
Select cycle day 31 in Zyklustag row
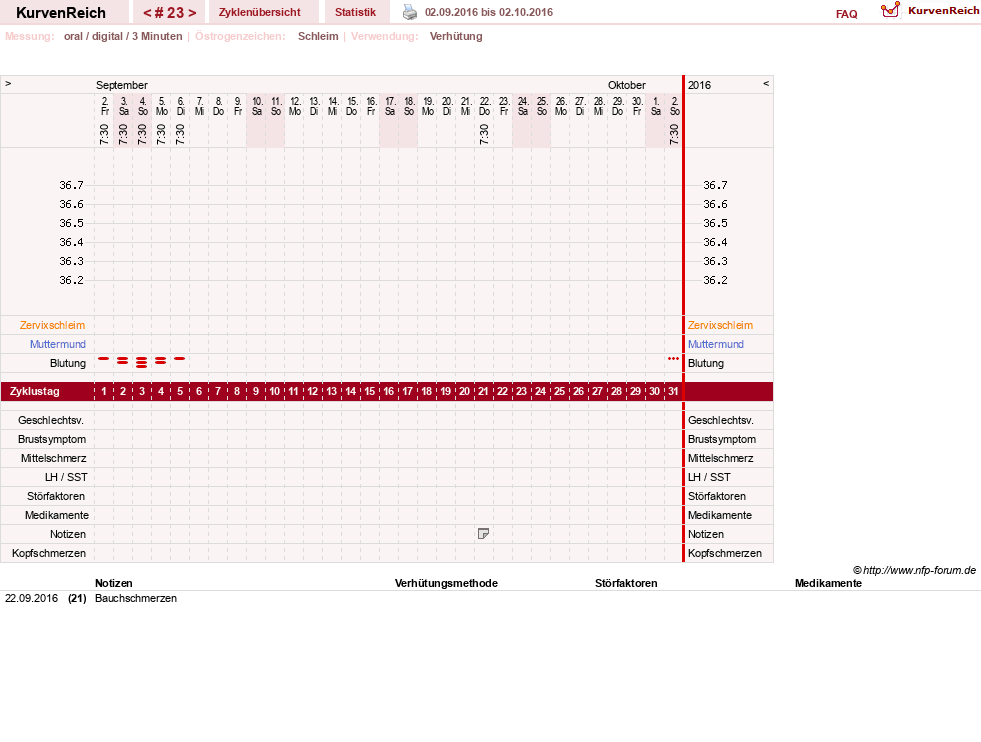point(673,391)
